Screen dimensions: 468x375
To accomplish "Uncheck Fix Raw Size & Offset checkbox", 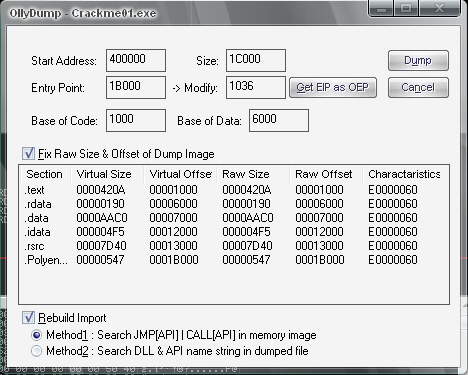I will (28, 154).
